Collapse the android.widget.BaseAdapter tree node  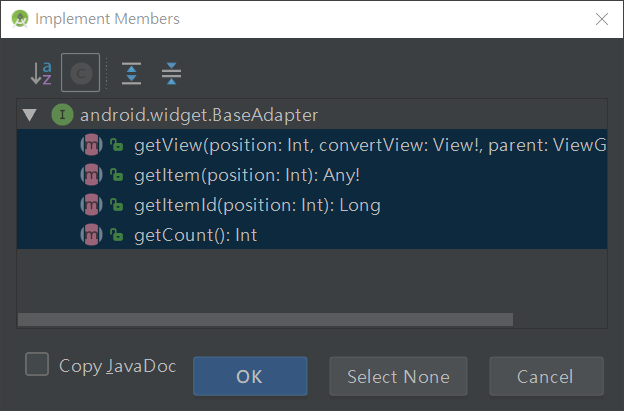(30, 115)
